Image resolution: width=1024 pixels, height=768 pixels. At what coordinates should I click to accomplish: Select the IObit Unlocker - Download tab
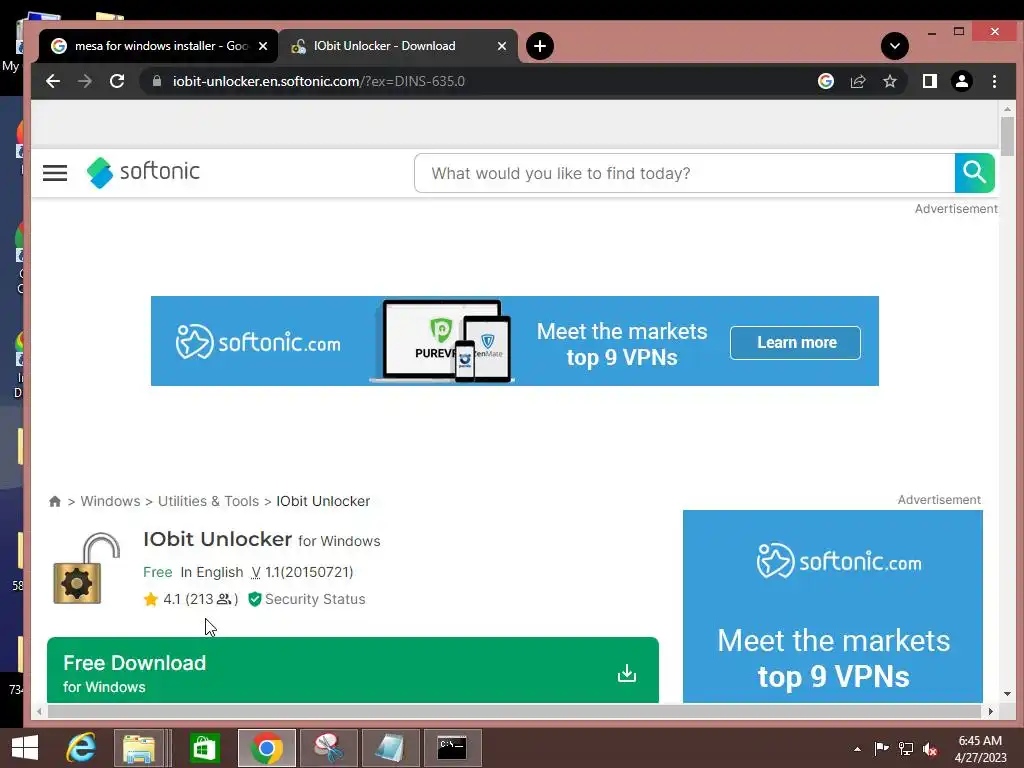(x=398, y=46)
